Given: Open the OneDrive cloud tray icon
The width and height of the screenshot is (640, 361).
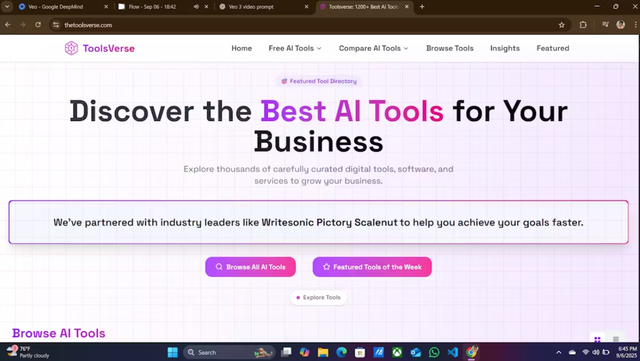Looking at the screenshot, I should click(572, 352).
